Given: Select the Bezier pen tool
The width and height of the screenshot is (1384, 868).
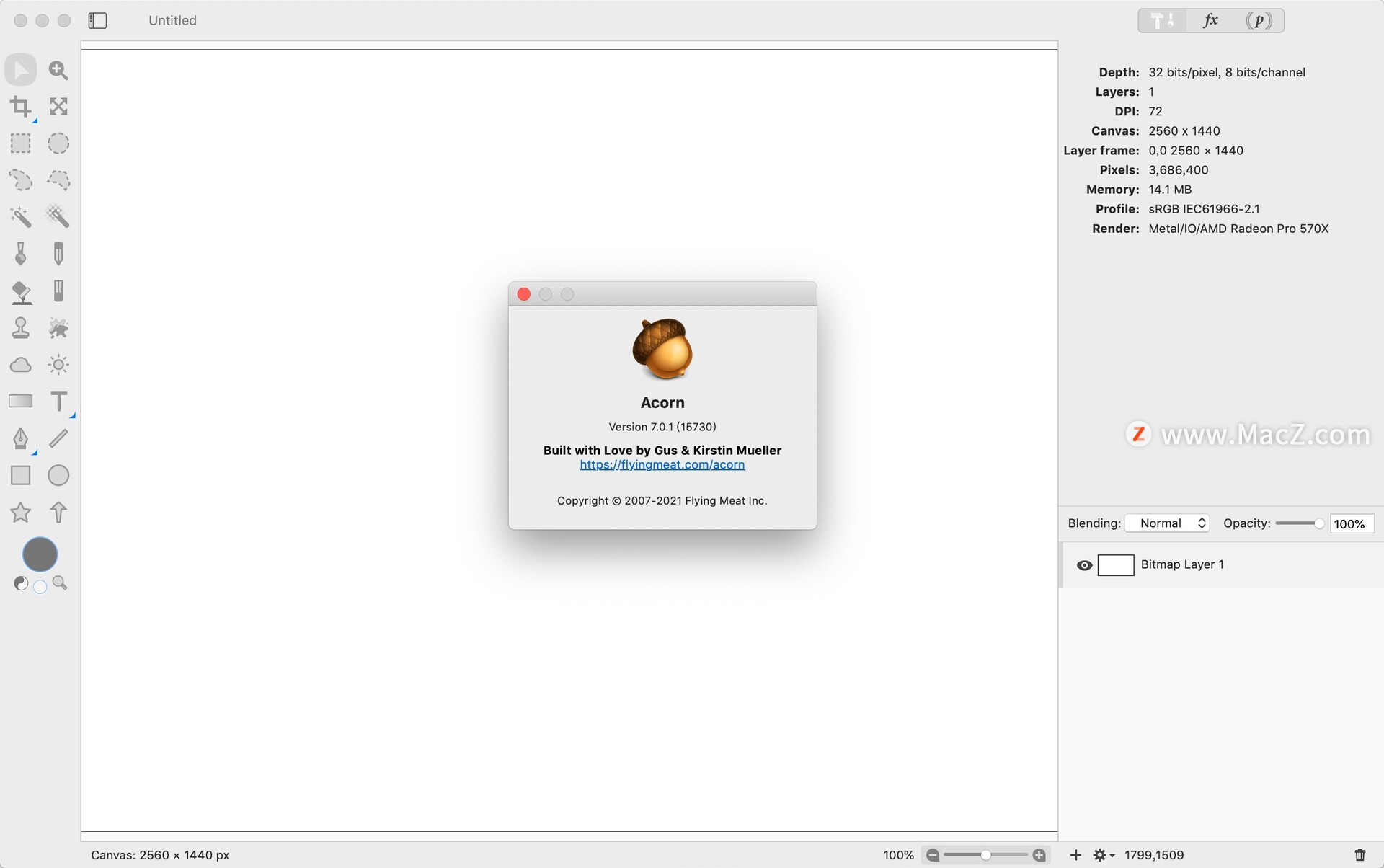Looking at the screenshot, I should click(x=21, y=438).
